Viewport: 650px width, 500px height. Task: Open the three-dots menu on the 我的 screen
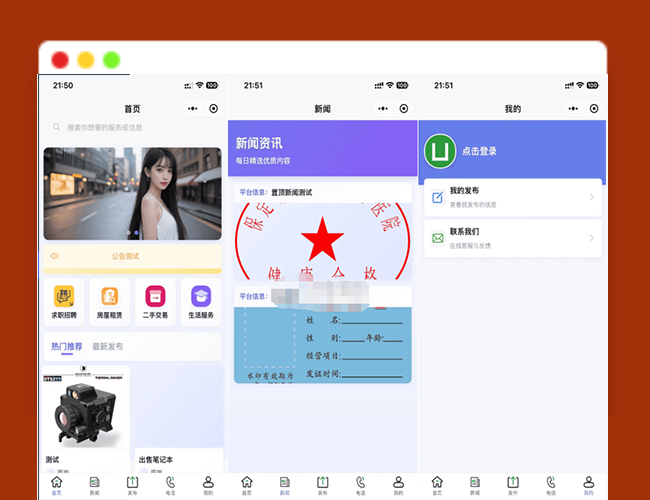pos(573,109)
